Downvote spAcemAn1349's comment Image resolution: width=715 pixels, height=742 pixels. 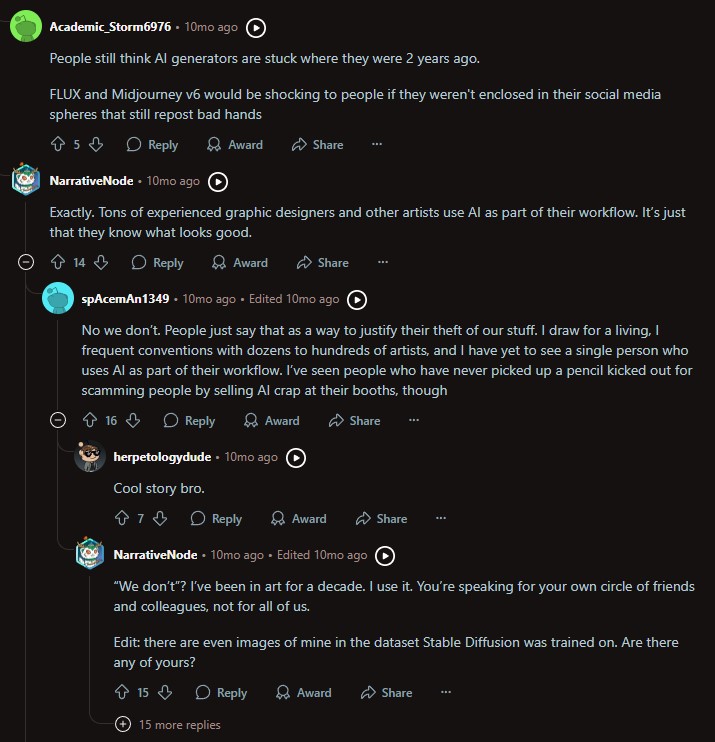pos(133,421)
